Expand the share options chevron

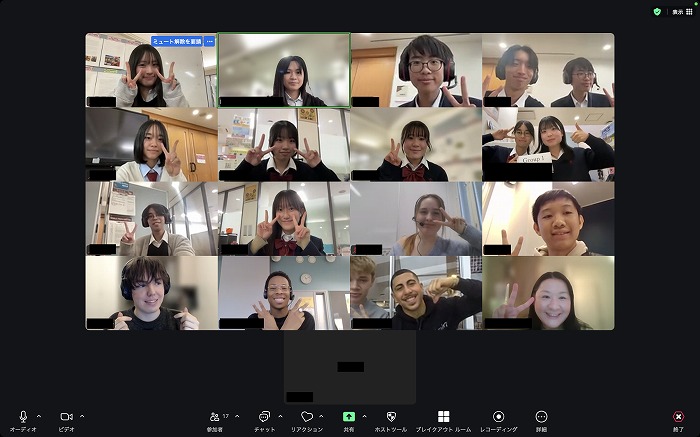(x=364, y=415)
